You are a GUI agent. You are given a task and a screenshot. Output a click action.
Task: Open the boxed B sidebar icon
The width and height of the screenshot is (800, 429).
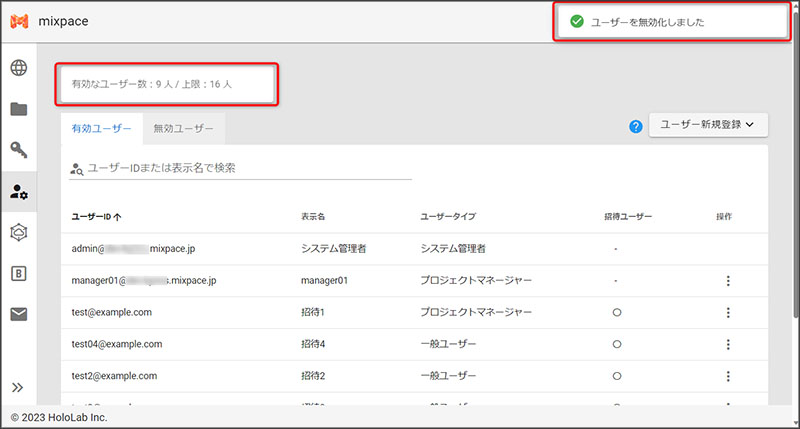19,273
